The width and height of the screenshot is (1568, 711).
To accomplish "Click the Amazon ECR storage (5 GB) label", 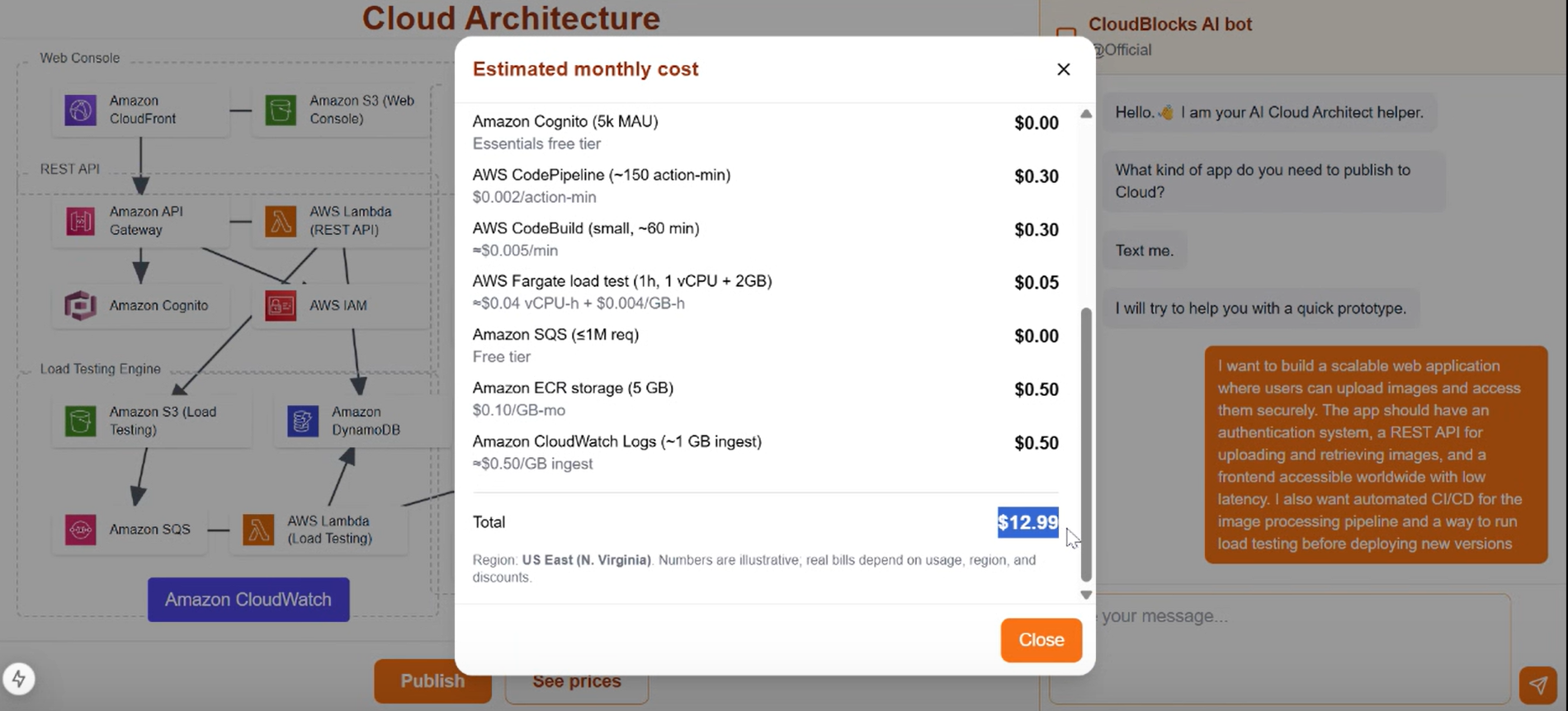I will (573, 388).
